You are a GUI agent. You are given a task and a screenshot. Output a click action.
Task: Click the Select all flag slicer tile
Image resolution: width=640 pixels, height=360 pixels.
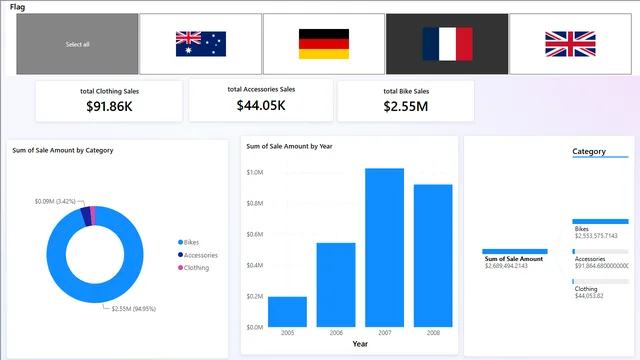77,44
